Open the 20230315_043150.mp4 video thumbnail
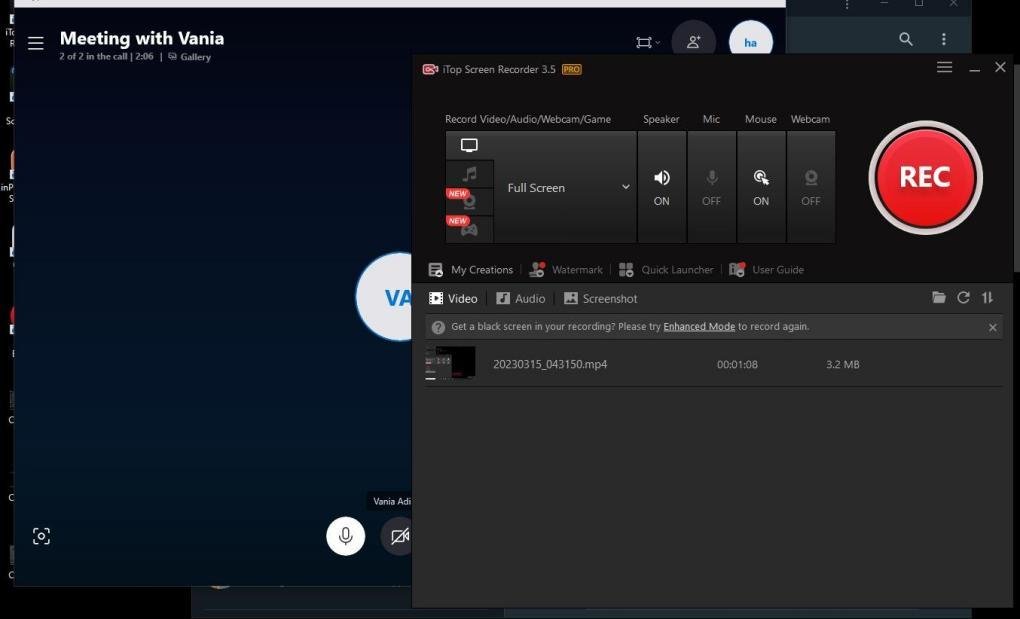 [x=451, y=364]
